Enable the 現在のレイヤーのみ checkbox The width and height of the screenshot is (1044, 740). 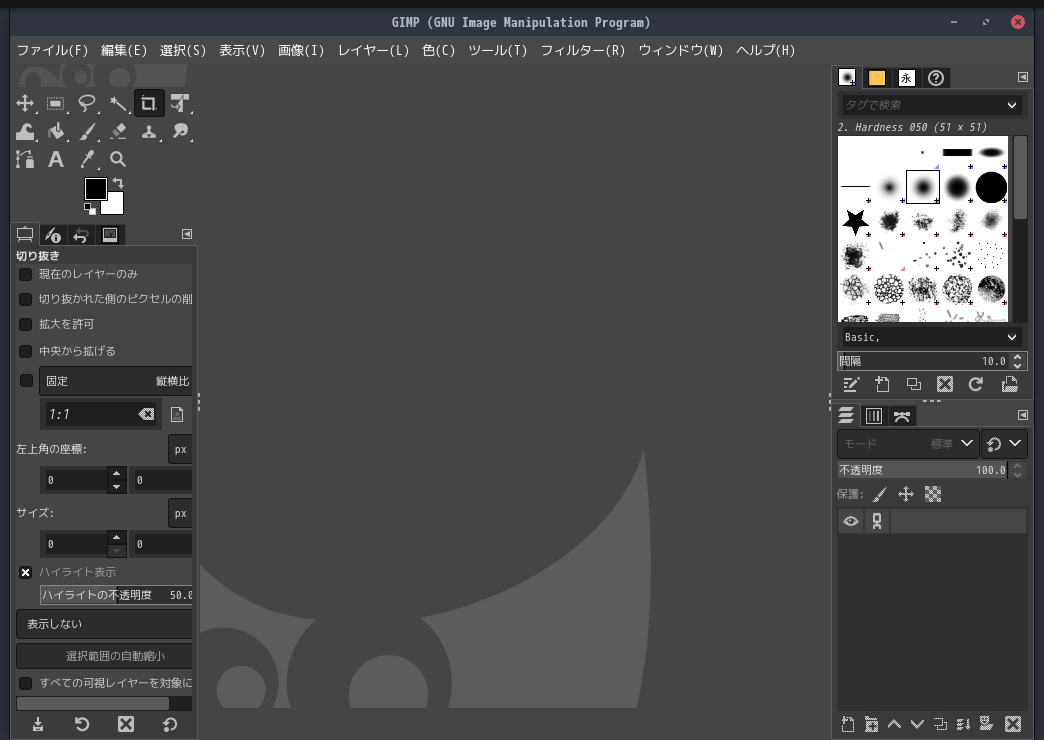coord(26,274)
